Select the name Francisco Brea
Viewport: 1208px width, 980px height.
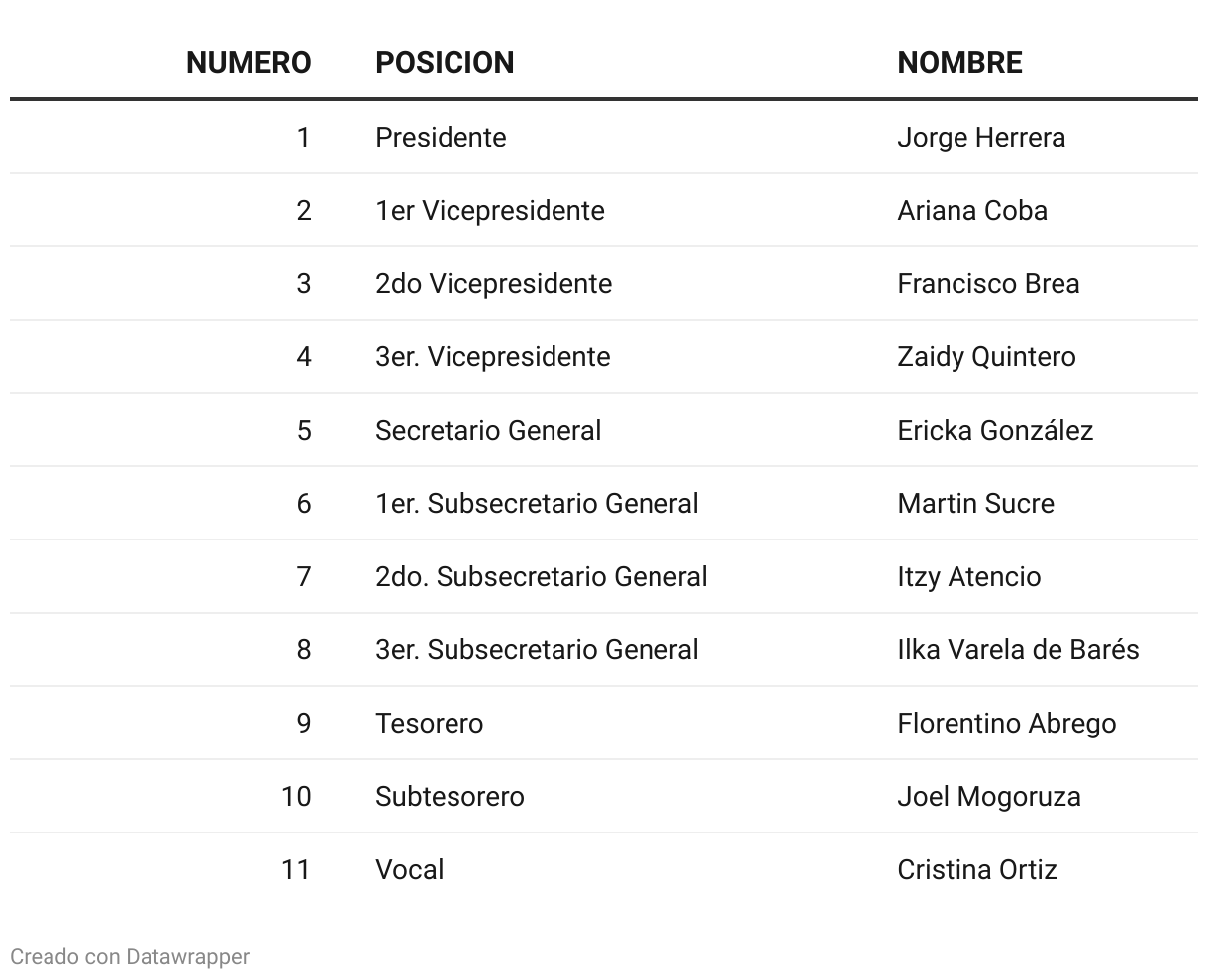(x=987, y=283)
